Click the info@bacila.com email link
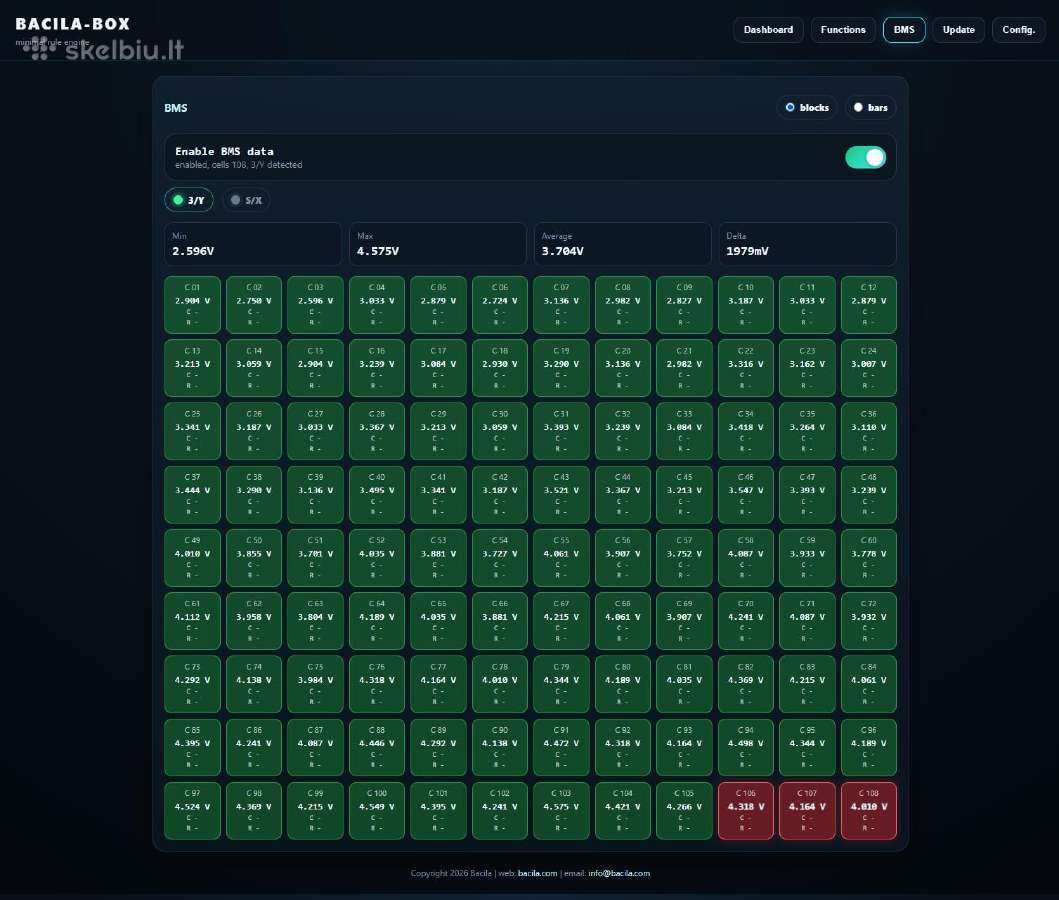This screenshot has width=1059, height=900. coord(619,873)
